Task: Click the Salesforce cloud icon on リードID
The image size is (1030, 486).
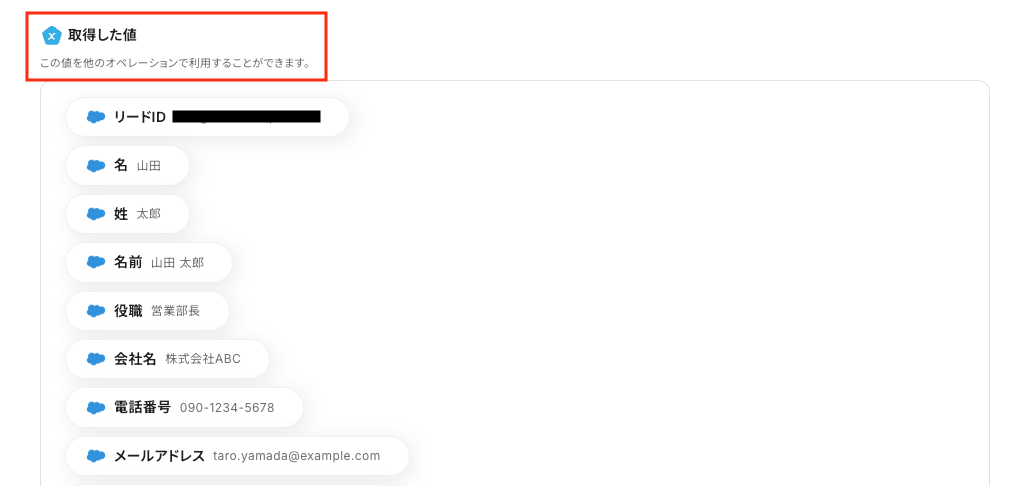Action: pyautogui.click(x=96, y=117)
